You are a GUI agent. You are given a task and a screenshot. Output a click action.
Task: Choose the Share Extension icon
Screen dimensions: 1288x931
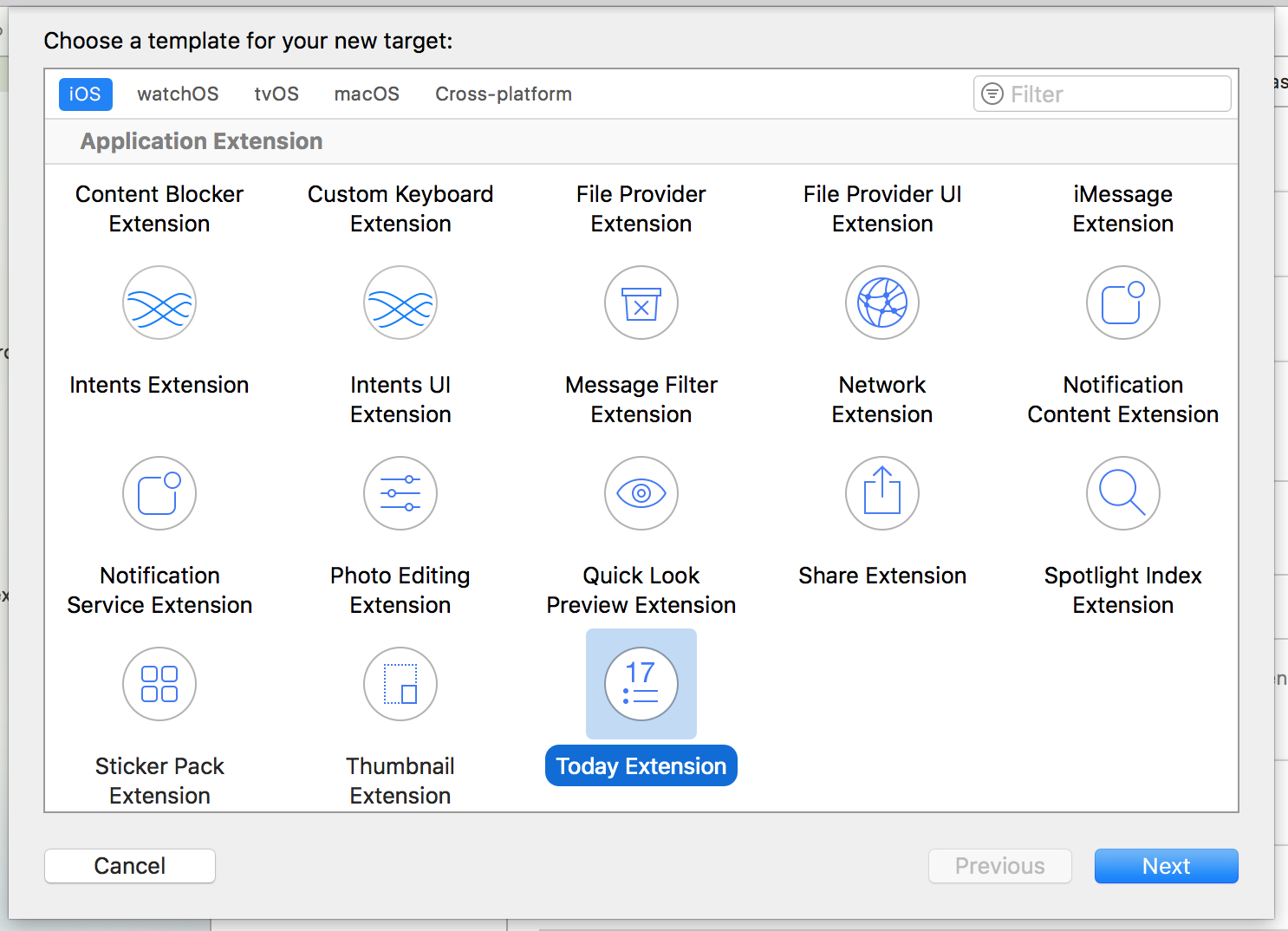click(882, 493)
